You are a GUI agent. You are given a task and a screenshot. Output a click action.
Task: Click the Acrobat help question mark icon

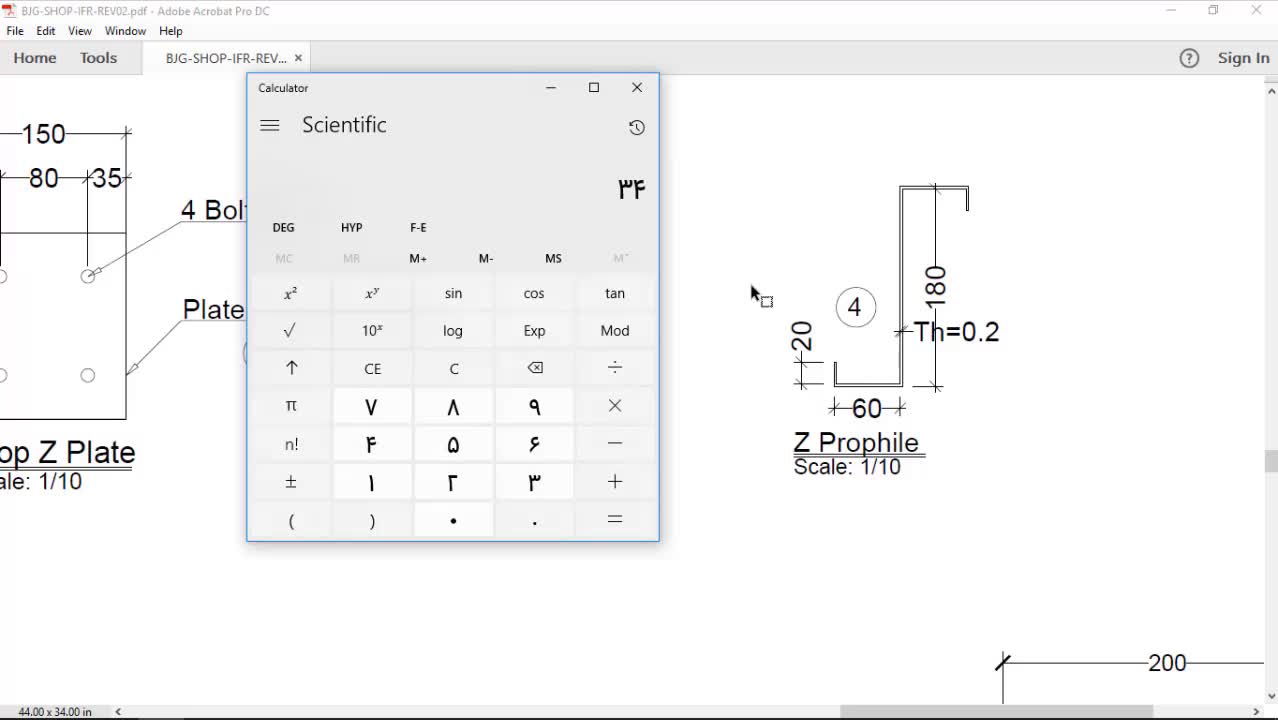pyautogui.click(x=1189, y=58)
